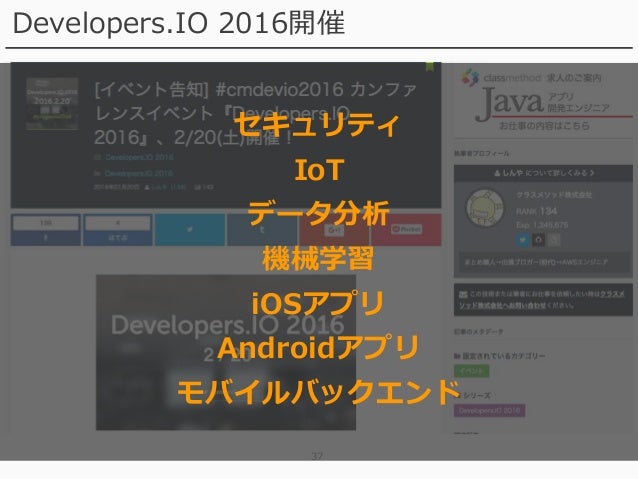Click the green イベント category tag
This screenshot has width=638, height=479.
[472, 371]
